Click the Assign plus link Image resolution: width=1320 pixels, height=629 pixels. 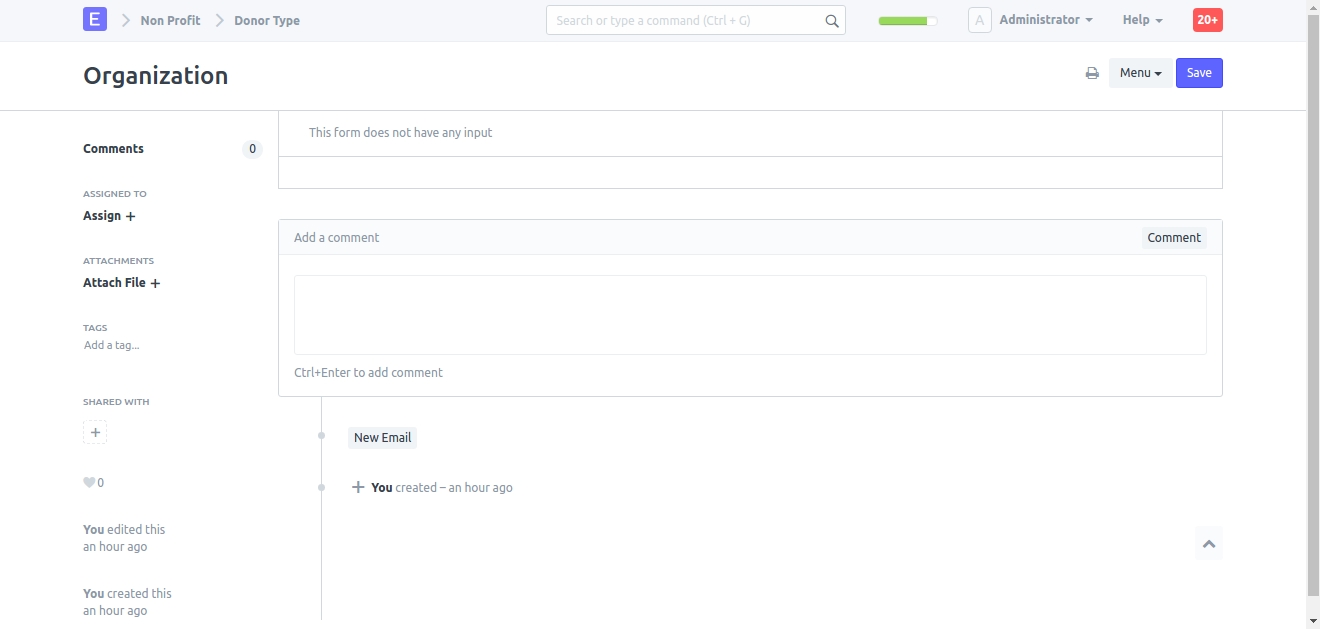tap(109, 216)
